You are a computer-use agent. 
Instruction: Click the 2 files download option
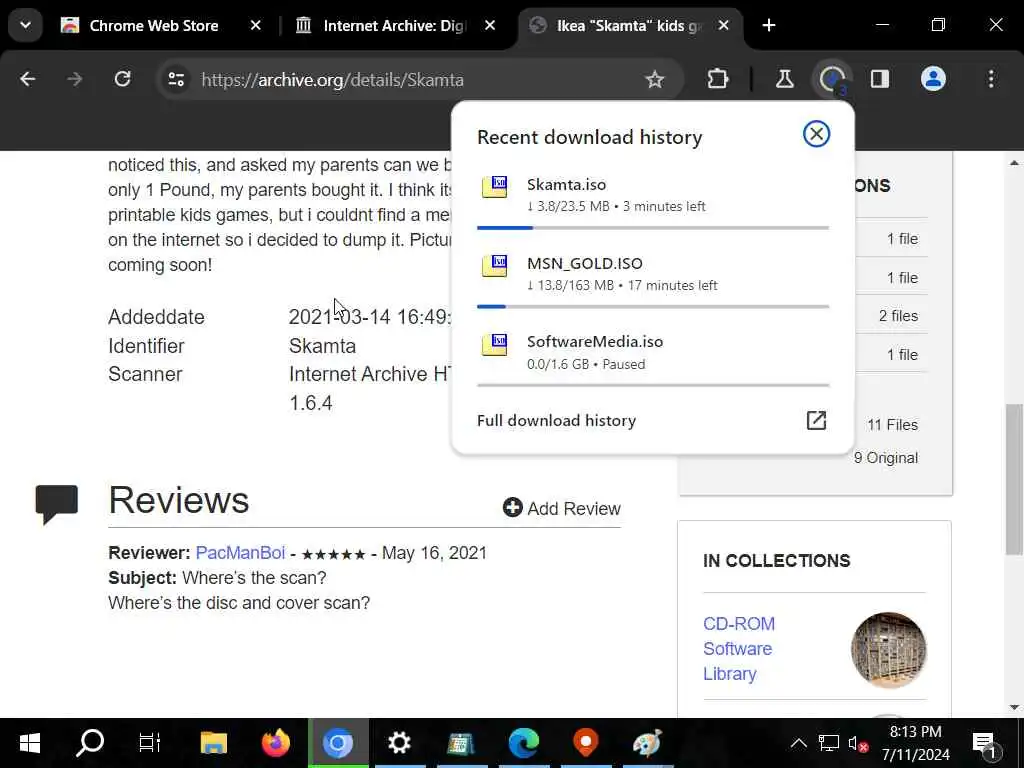coord(898,315)
